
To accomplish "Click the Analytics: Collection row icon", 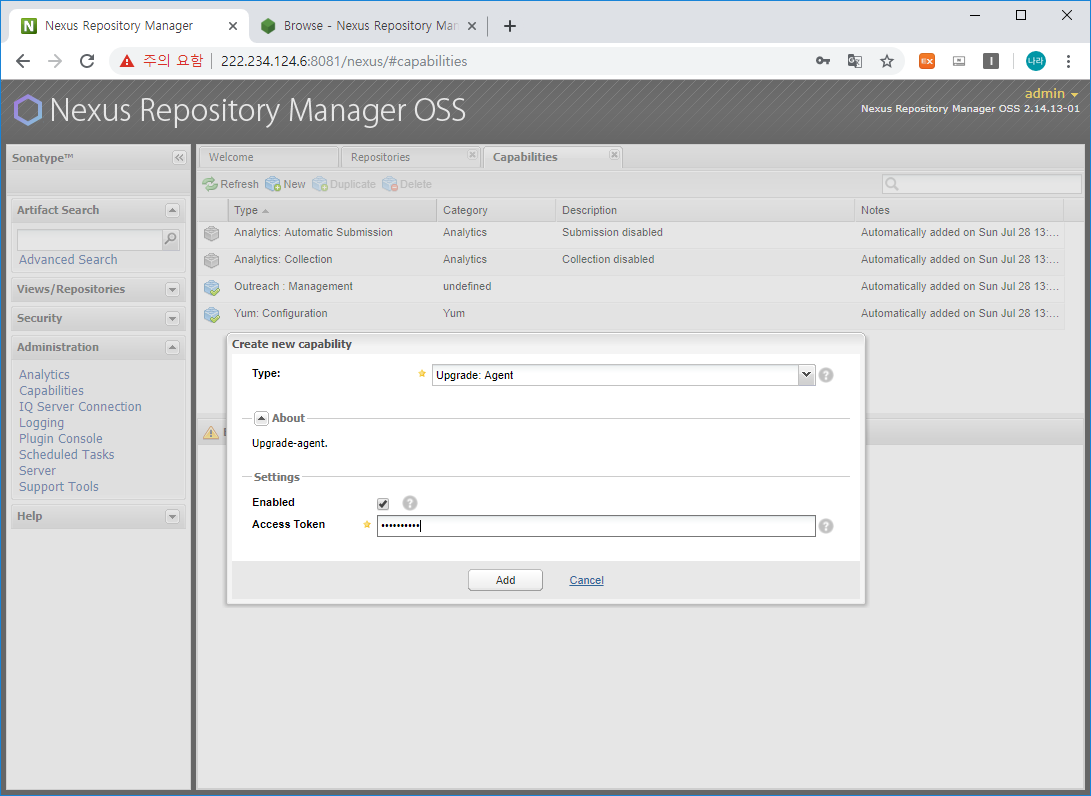I will pyautogui.click(x=212, y=260).
